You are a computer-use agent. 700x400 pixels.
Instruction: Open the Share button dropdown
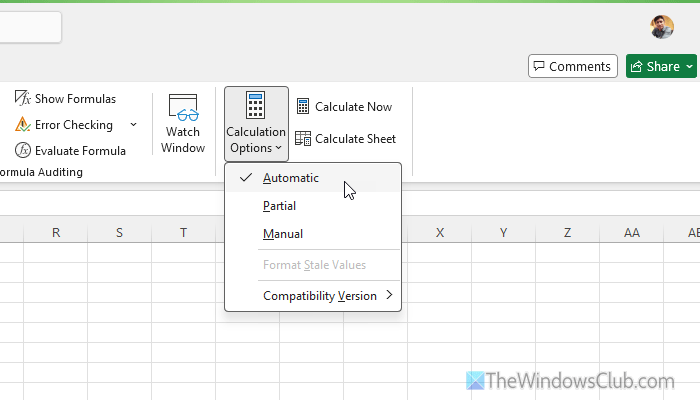coord(689,67)
